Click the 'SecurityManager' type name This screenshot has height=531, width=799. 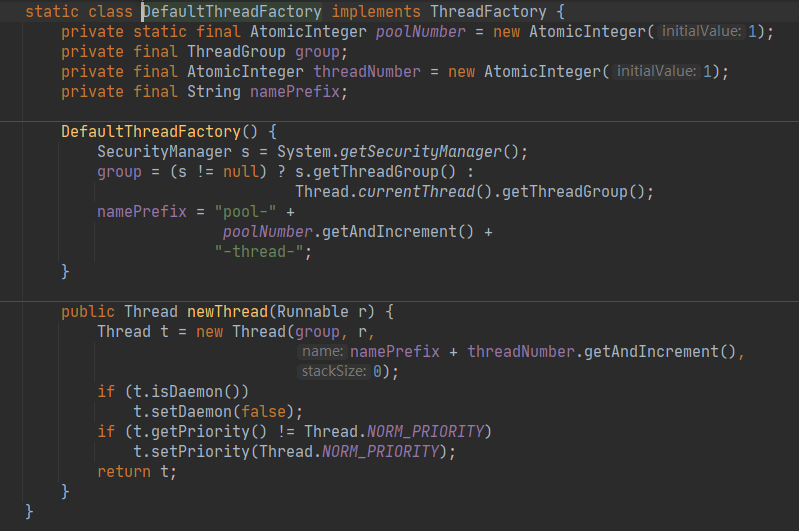165,151
